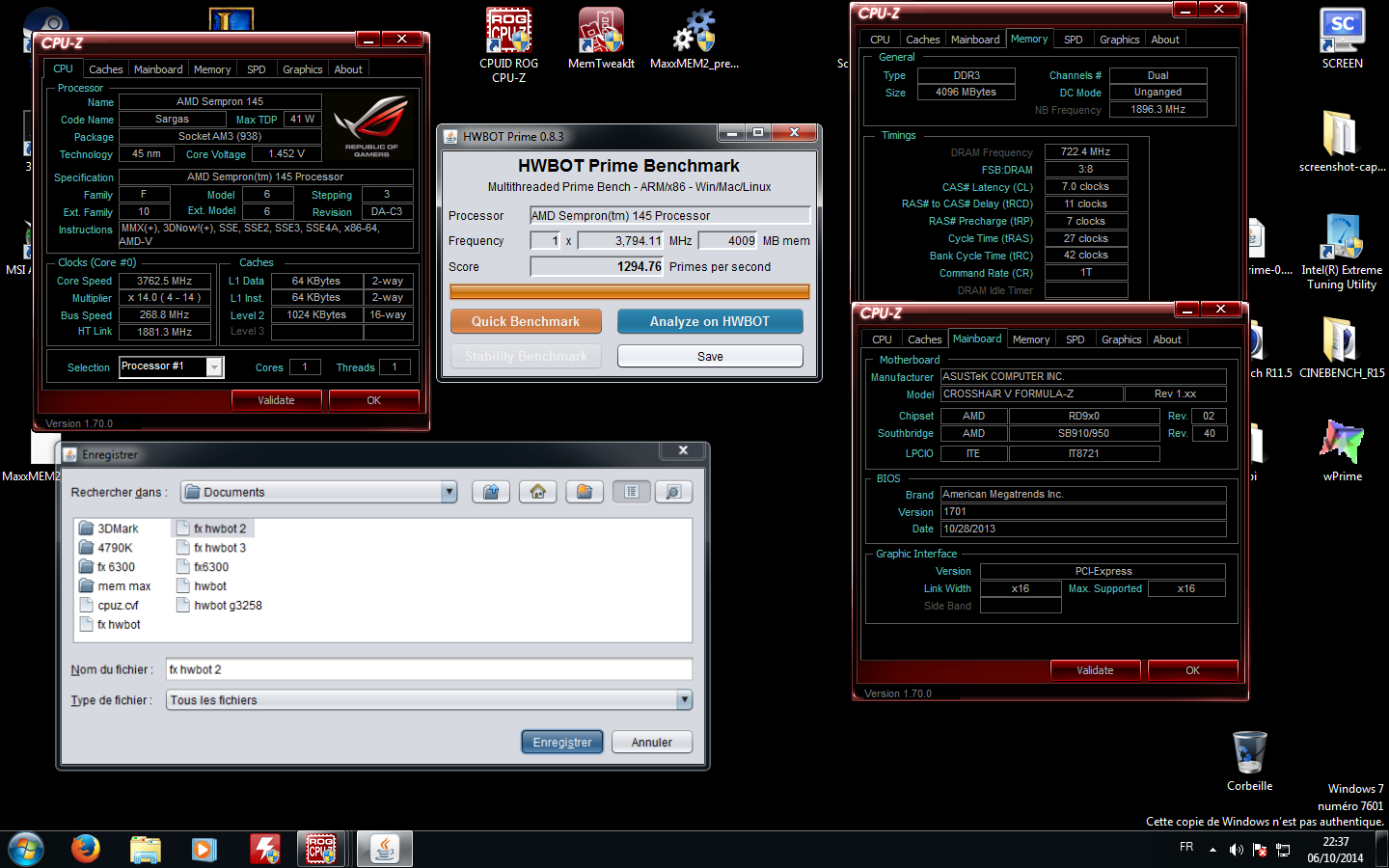This screenshot has width=1389, height=868.
Task: Open the Corbeille recycle bin
Action: click(1249, 761)
